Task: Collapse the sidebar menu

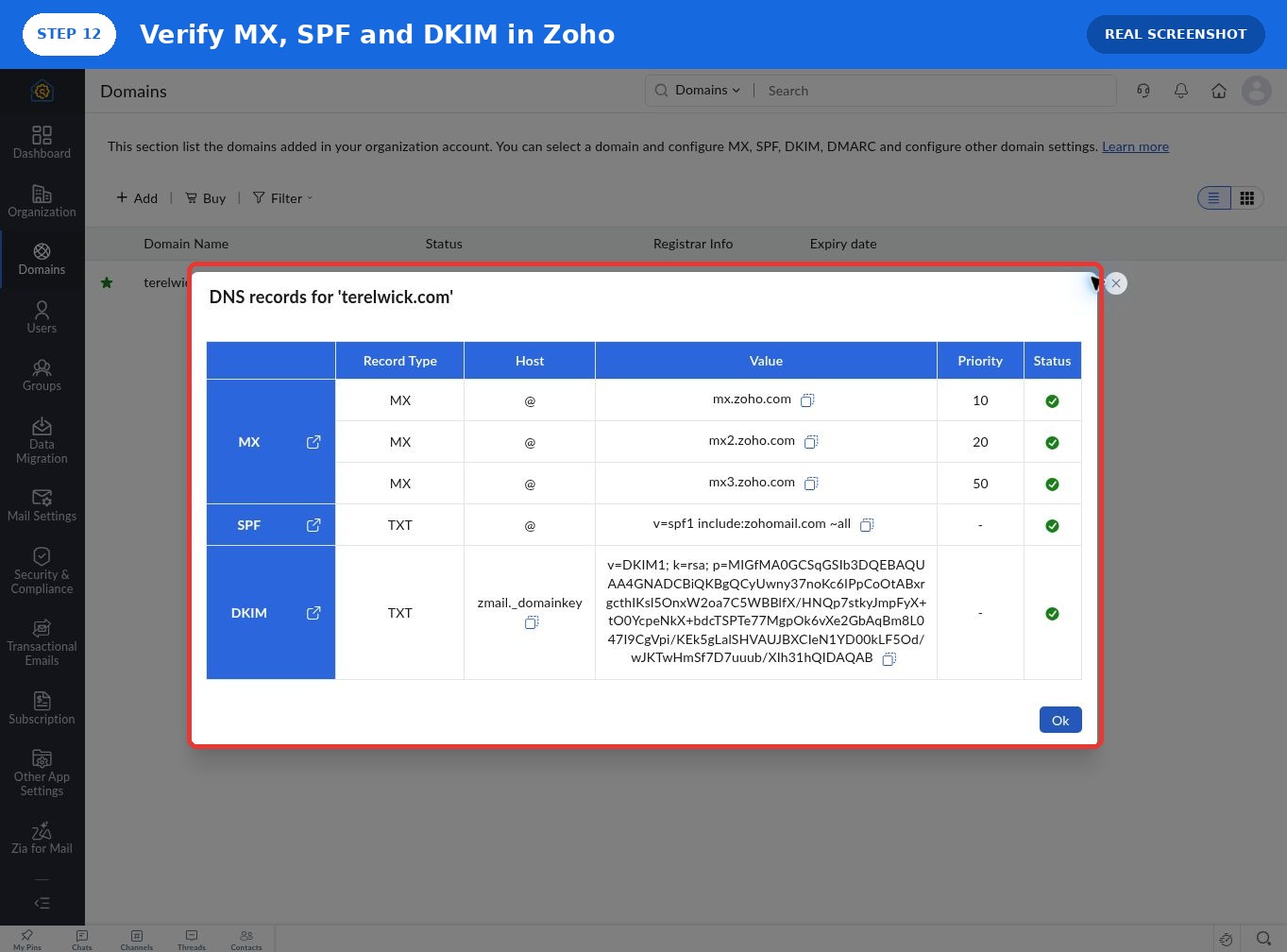Action: (x=42, y=903)
